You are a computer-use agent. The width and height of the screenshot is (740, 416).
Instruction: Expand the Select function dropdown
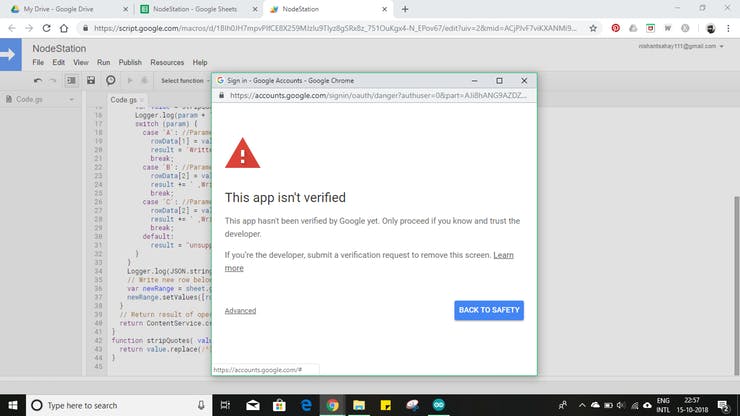coord(185,81)
